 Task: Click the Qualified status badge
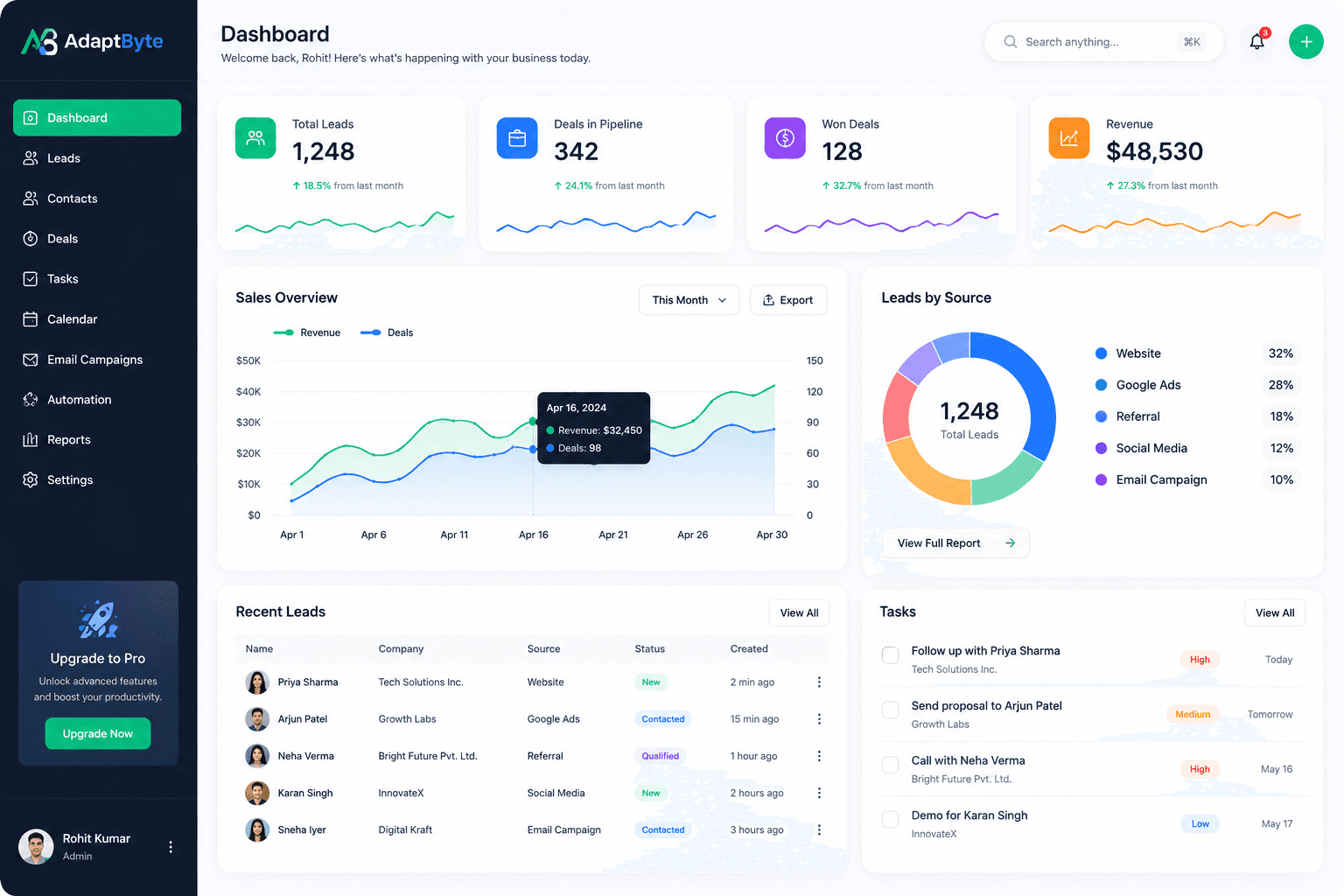[660, 756]
